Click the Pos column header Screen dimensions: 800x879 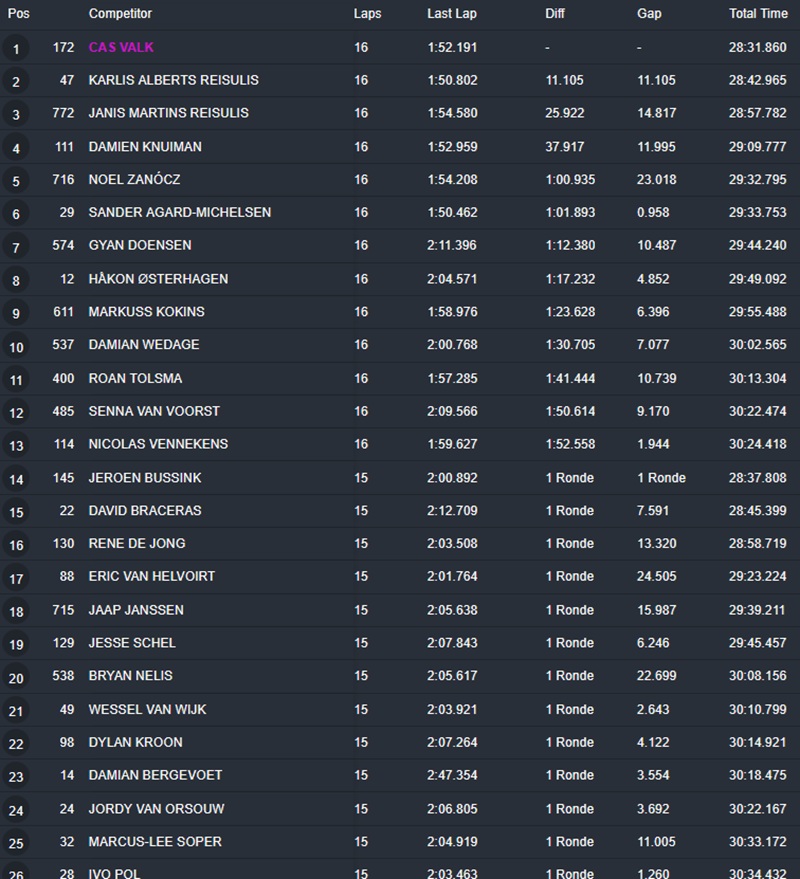18,14
